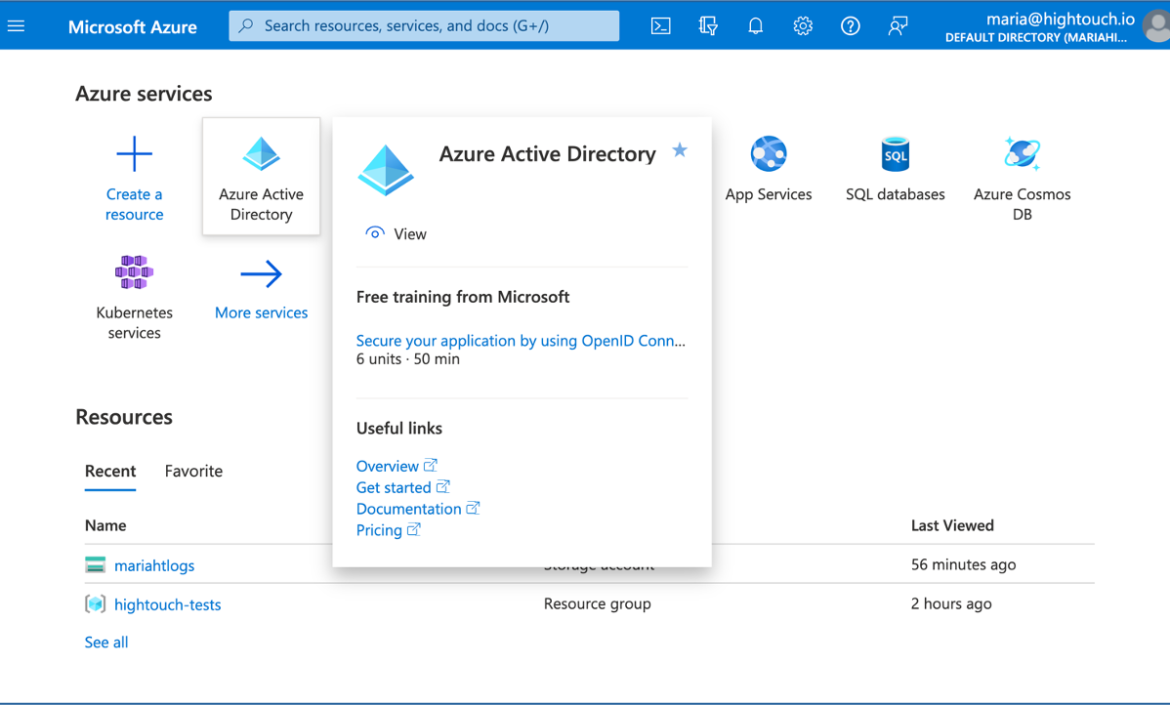Click the Last Viewed column header
This screenshot has height=705, width=1170.
click(x=952, y=525)
